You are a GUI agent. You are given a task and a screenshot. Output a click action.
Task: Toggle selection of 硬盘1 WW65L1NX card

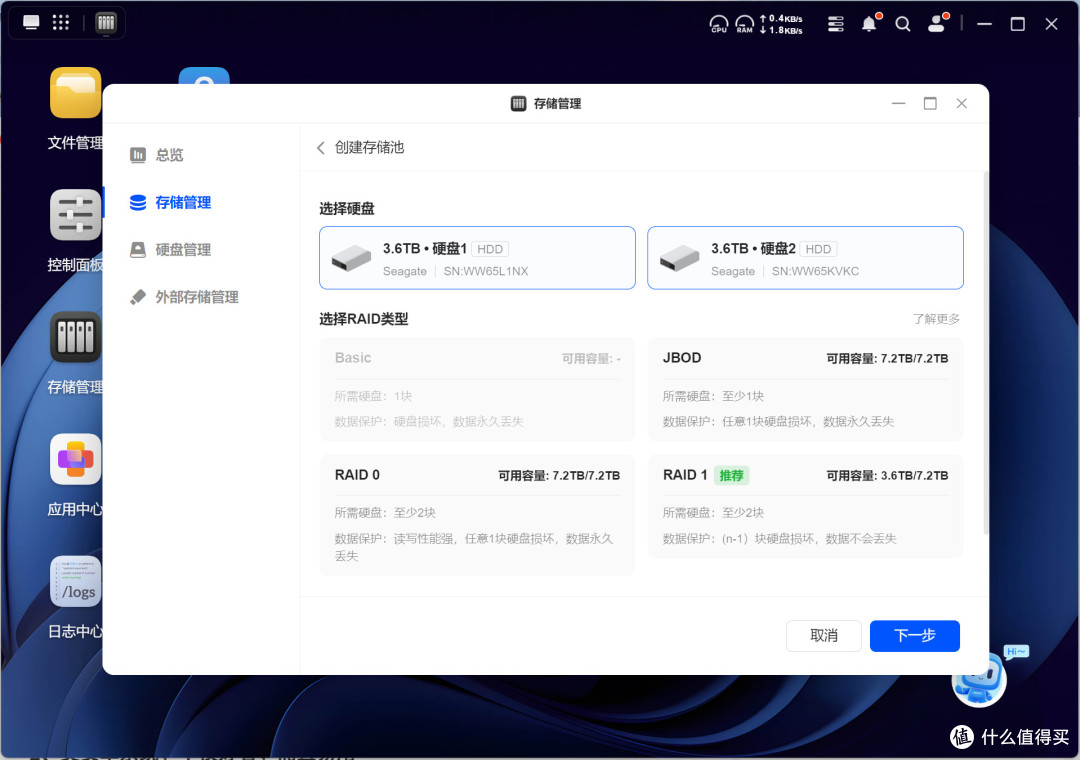pyautogui.click(x=477, y=258)
